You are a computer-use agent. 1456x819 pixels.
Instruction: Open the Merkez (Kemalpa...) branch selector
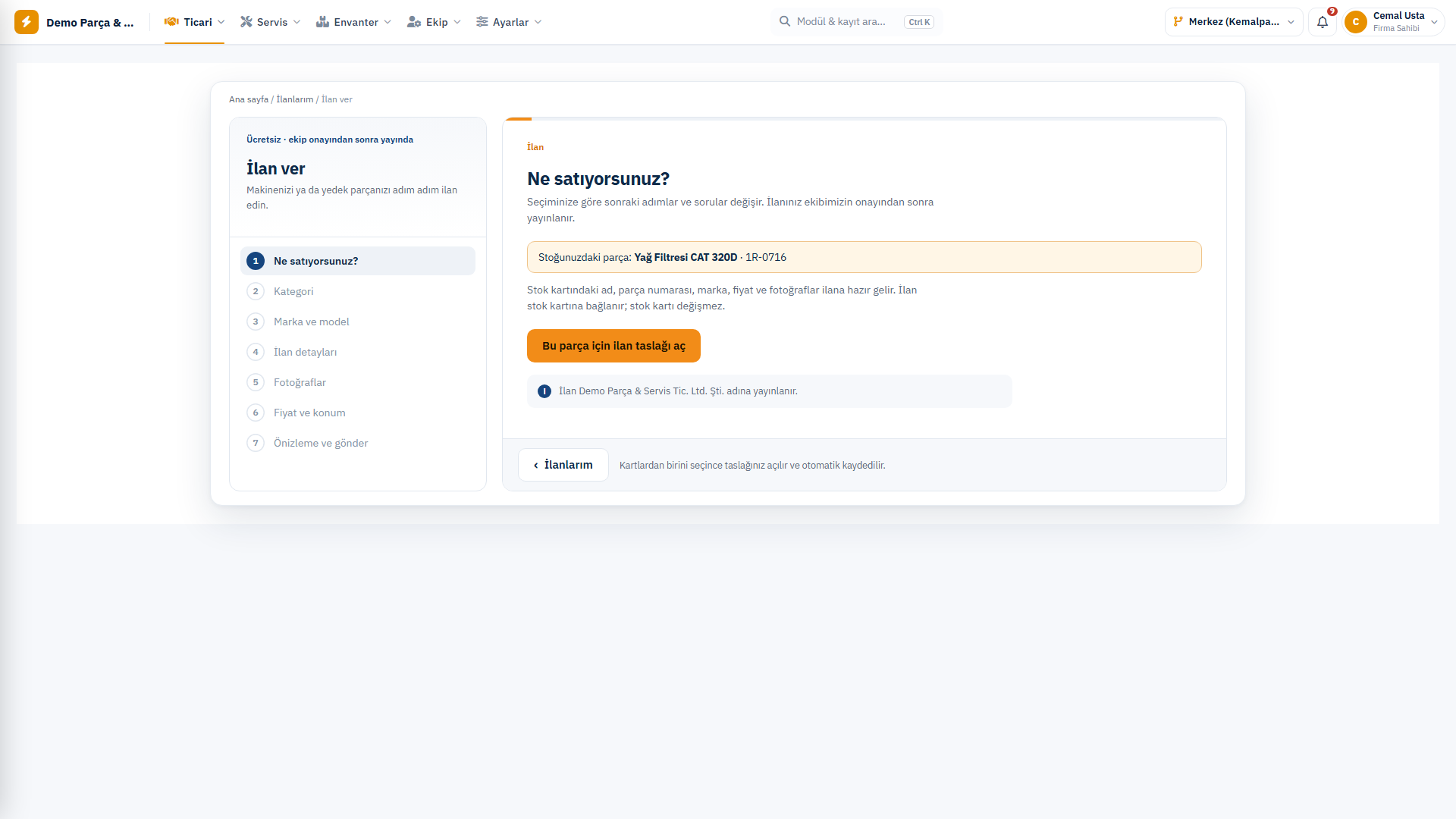[x=1234, y=22]
